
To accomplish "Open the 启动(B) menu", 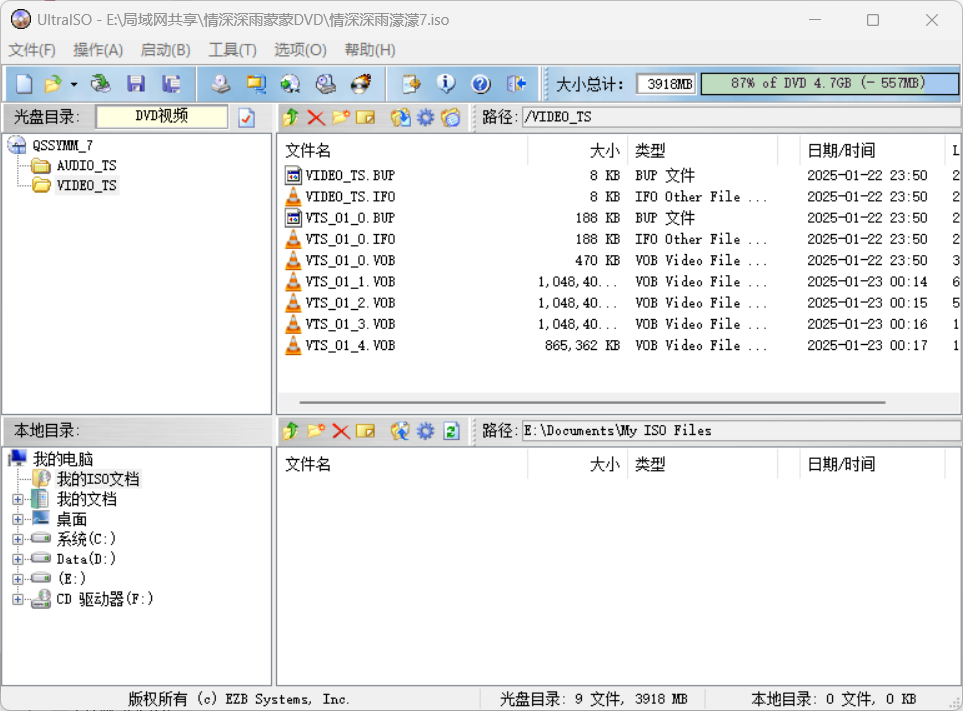I will click(165, 50).
